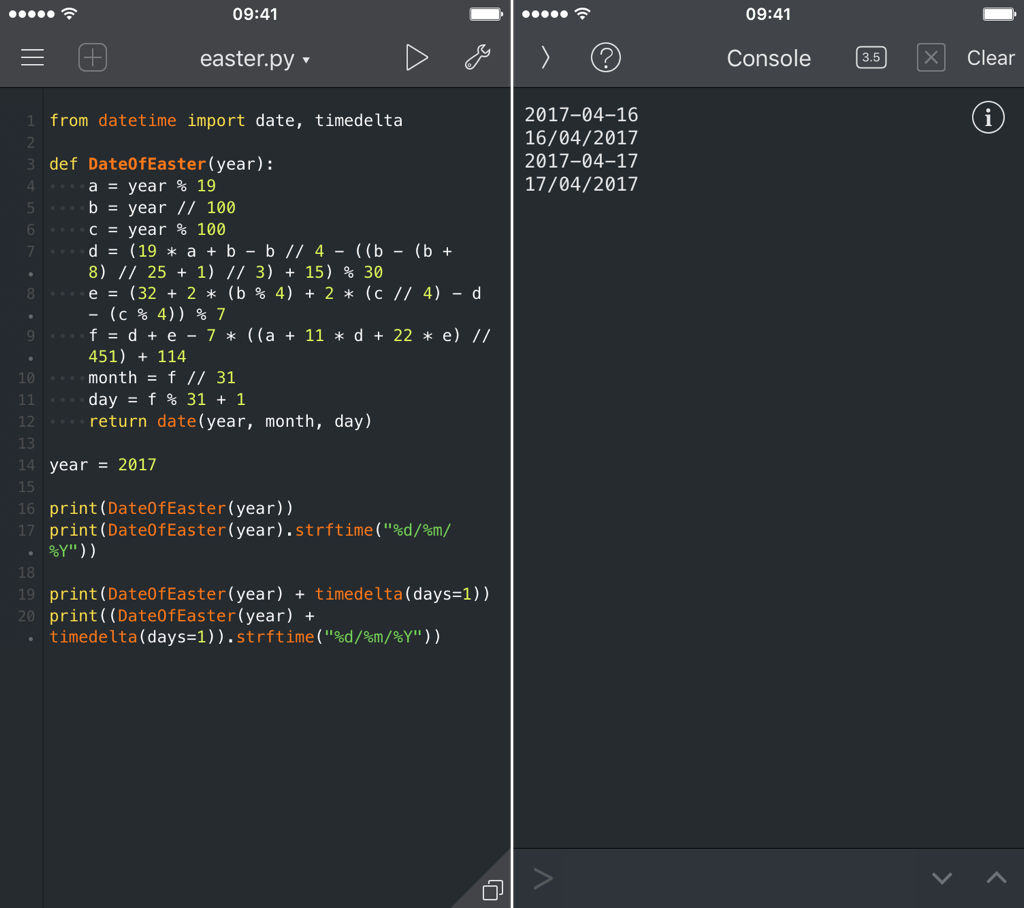Click the console window's battery indicator
1024x908 pixels.
click(999, 14)
